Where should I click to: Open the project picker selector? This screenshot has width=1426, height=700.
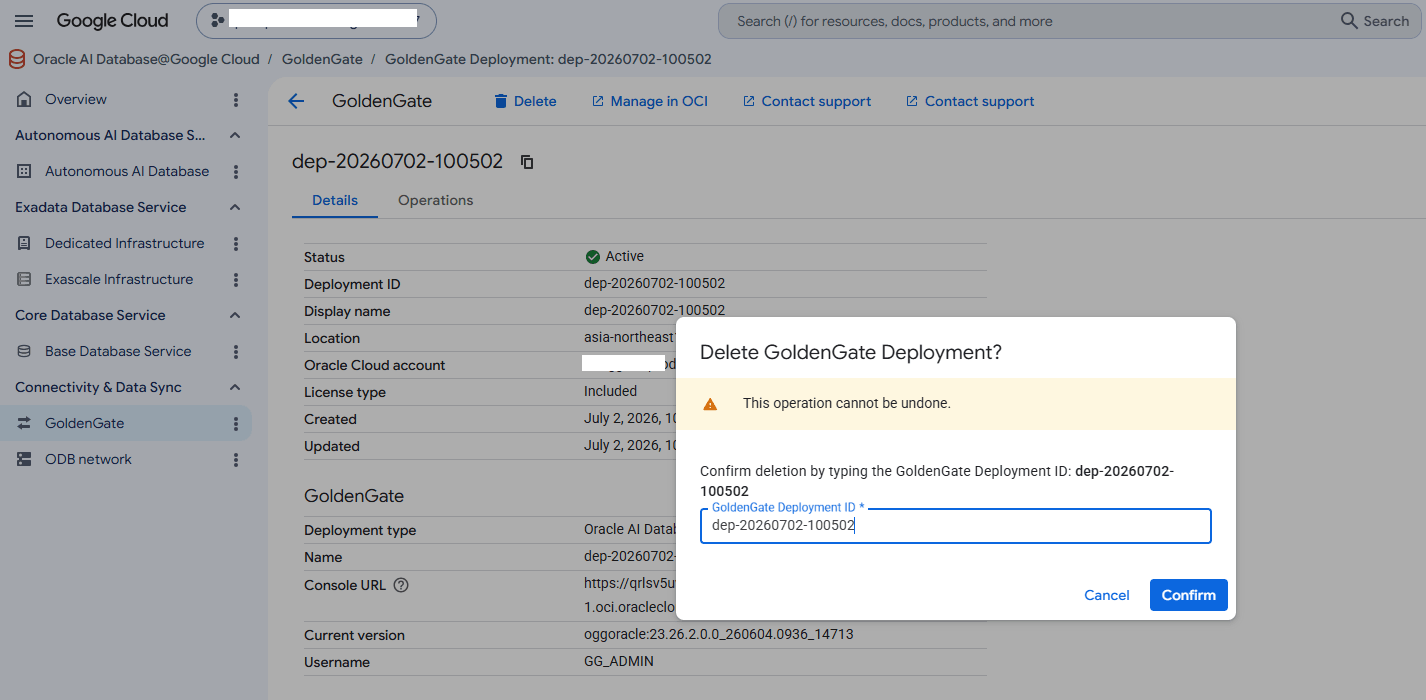(x=316, y=20)
